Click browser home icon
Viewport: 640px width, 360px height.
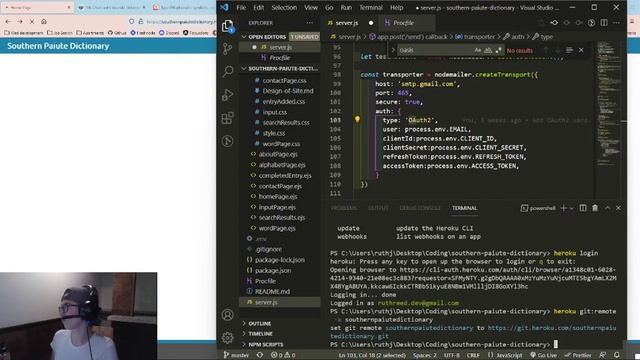click(44, 21)
